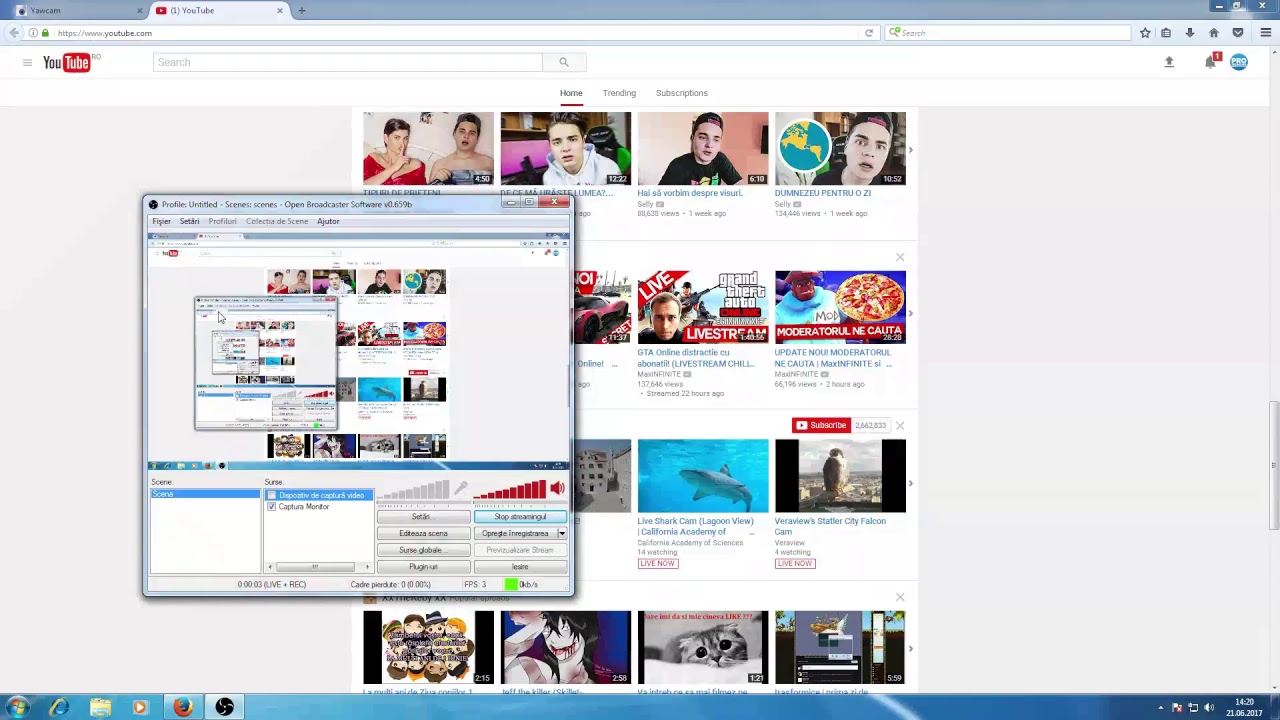Click the volume icon in system tray
Image resolution: width=1280 pixels, height=720 pixels.
coord(1209,708)
